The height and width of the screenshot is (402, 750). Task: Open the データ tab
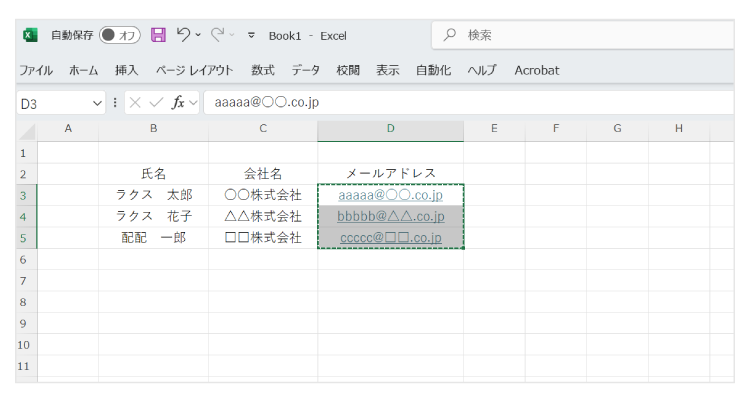point(306,70)
